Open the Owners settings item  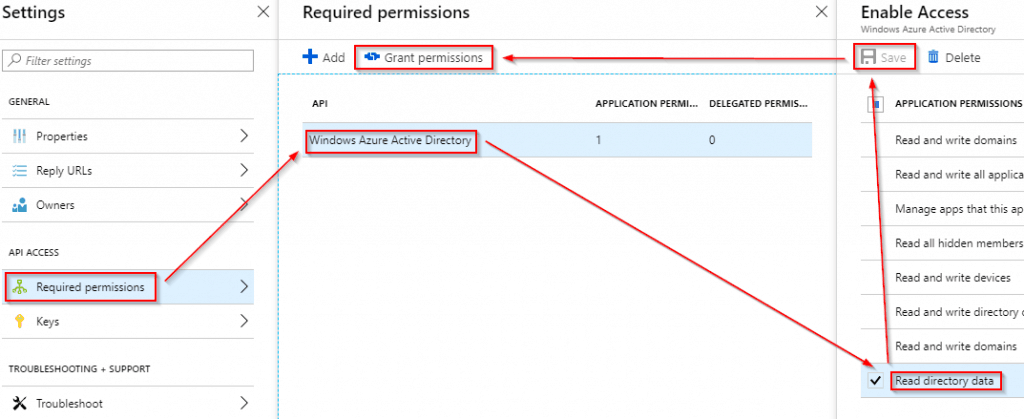pos(128,205)
